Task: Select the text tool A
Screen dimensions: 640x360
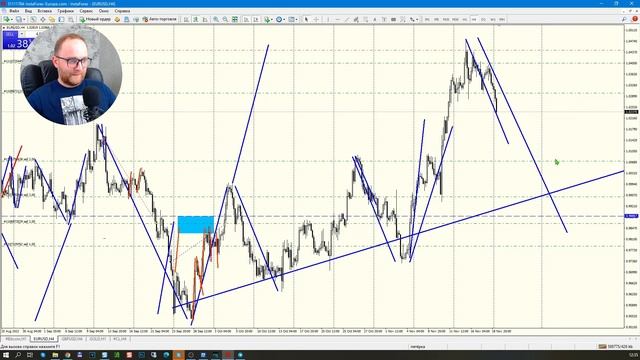Action: (x=375, y=19)
